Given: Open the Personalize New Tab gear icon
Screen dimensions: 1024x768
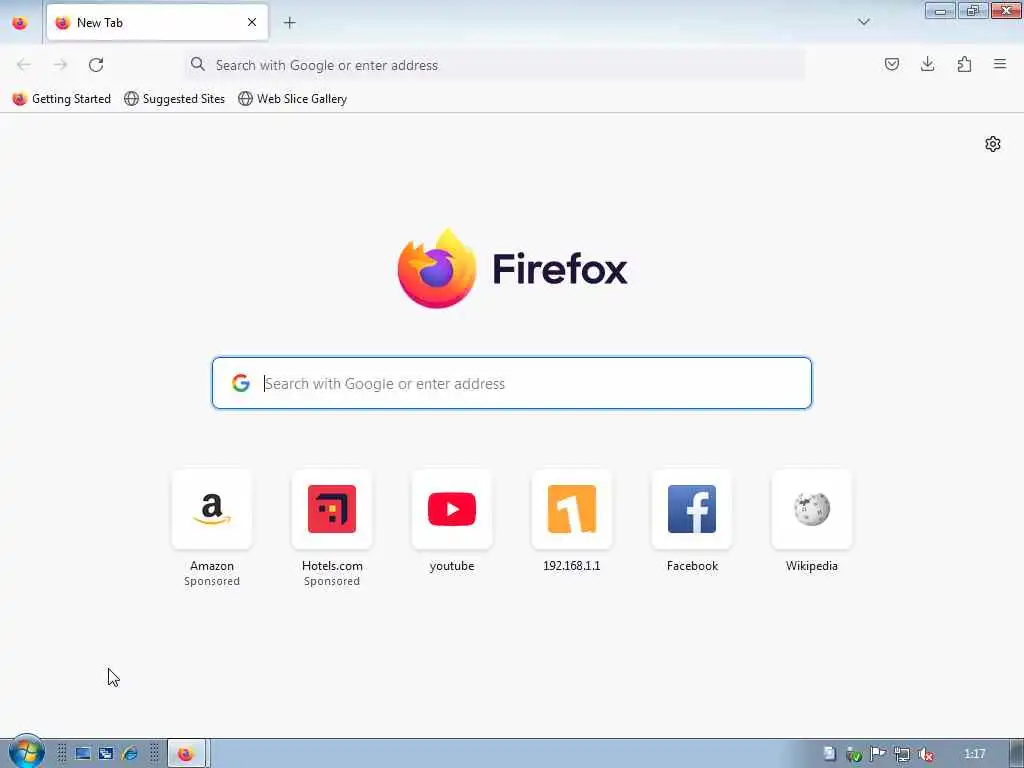Looking at the screenshot, I should tap(993, 144).
